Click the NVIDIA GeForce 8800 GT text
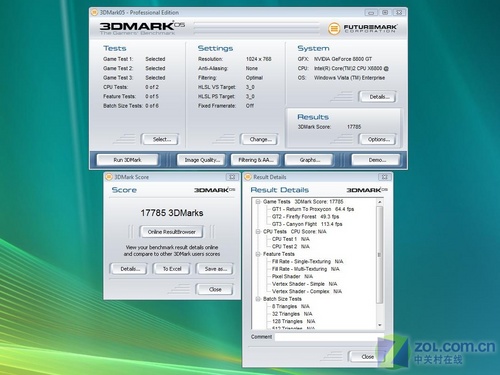This screenshot has width=500, height=375. click(x=343, y=59)
